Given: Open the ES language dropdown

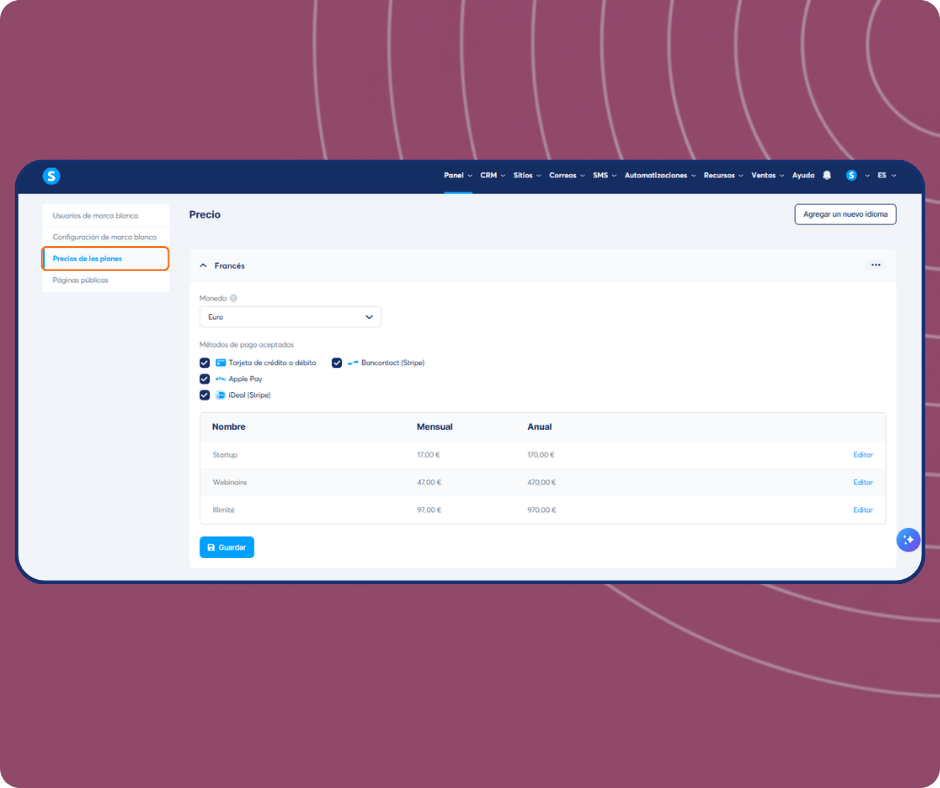Looking at the screenshot, I should 887,175.
